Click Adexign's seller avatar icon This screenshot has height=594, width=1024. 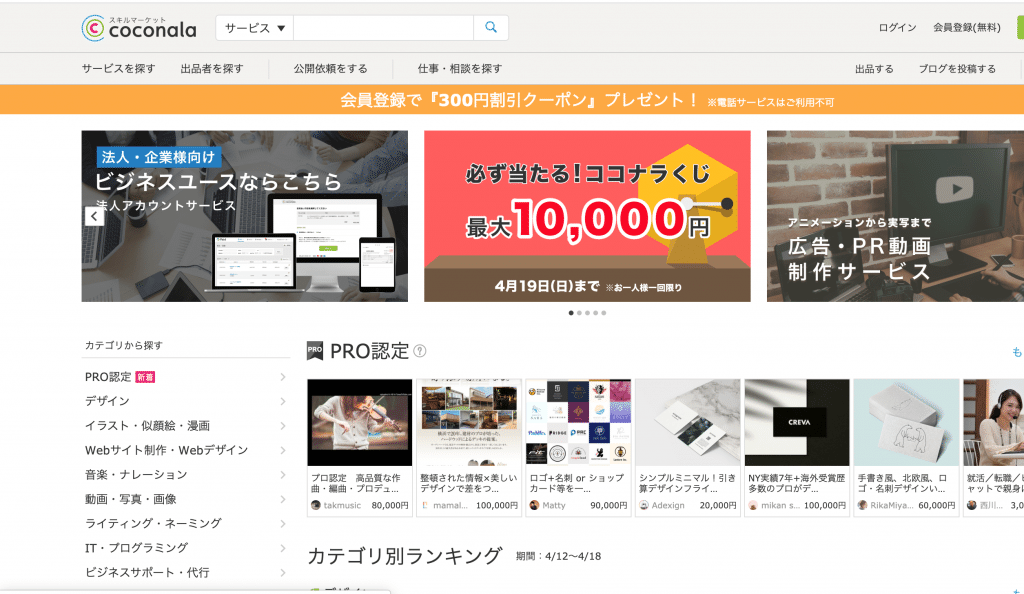pyautogui.click(x=645, y=506)
